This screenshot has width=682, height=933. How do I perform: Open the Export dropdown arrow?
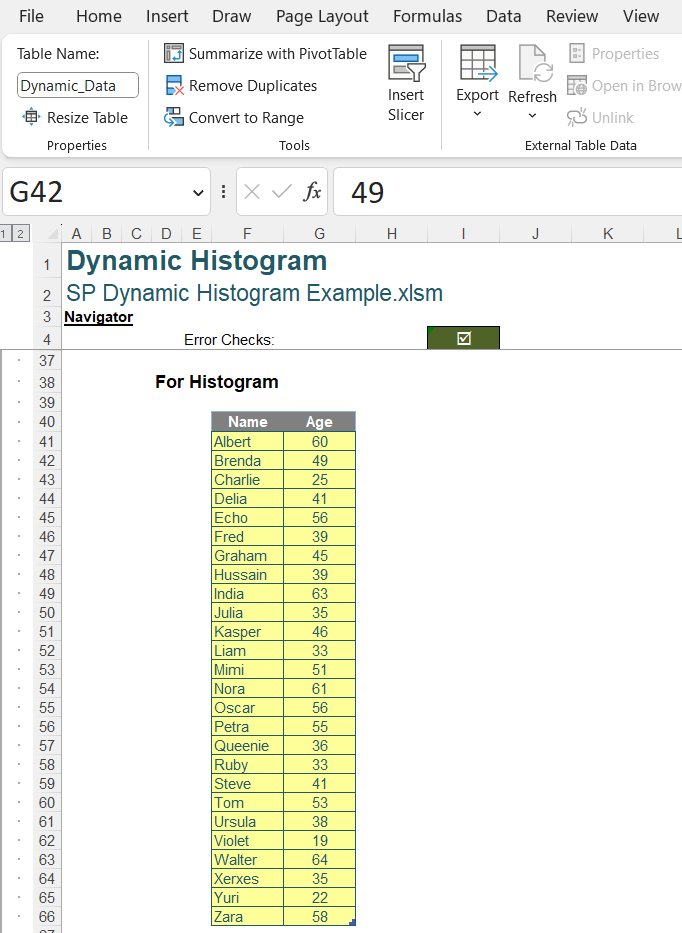477,114
